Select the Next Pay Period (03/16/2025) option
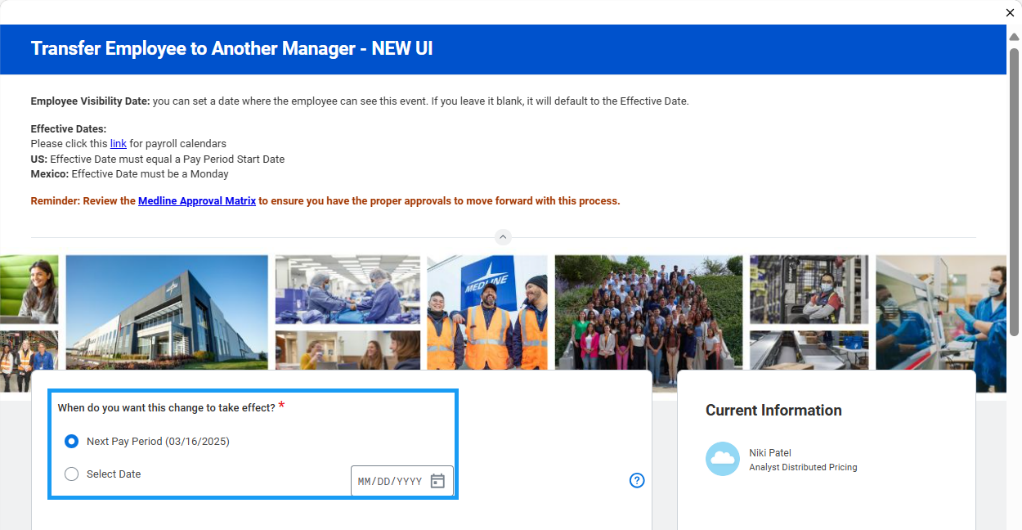The width and height of the screenshot is (1022, 530). pos(72,441)
